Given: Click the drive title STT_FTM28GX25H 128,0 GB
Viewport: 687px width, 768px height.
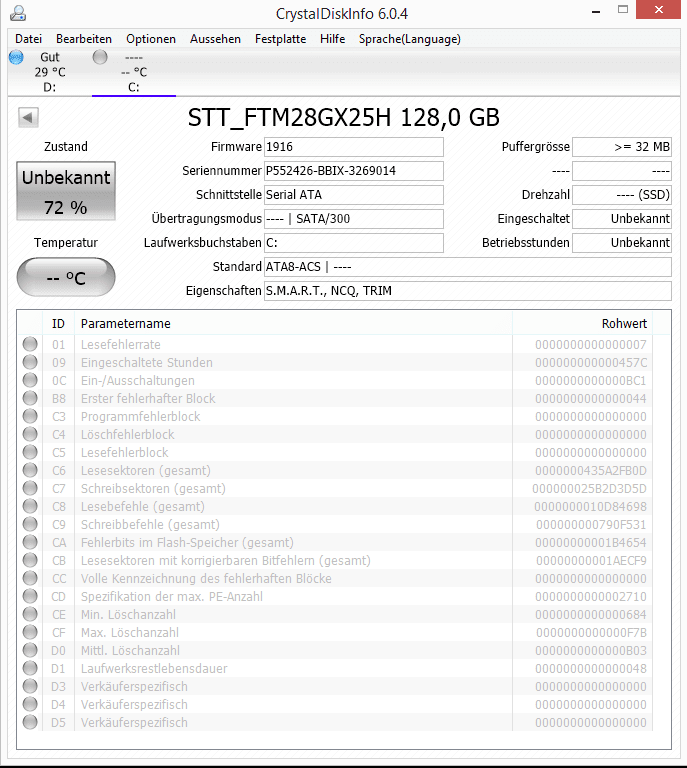Looking at the screenshot, I should (x=344, y=118).
